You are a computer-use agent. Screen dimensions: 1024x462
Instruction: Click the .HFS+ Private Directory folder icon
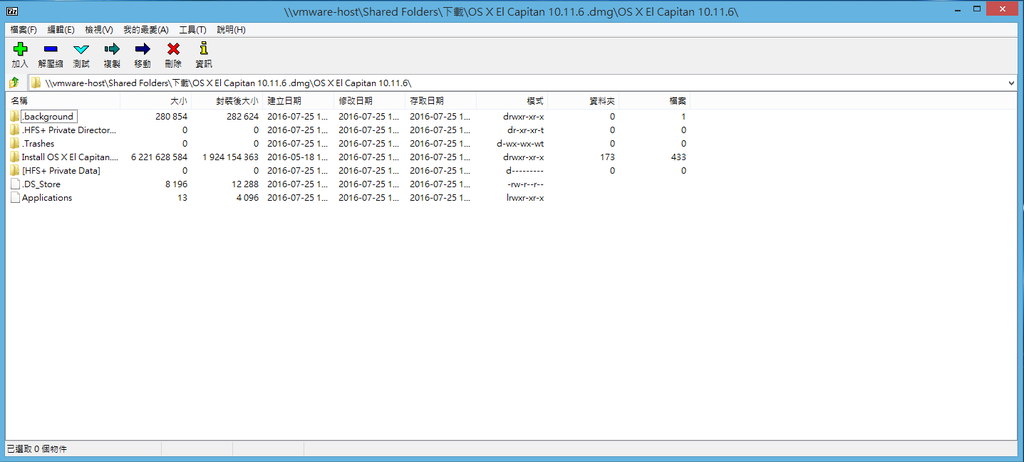tap(15, 130)
